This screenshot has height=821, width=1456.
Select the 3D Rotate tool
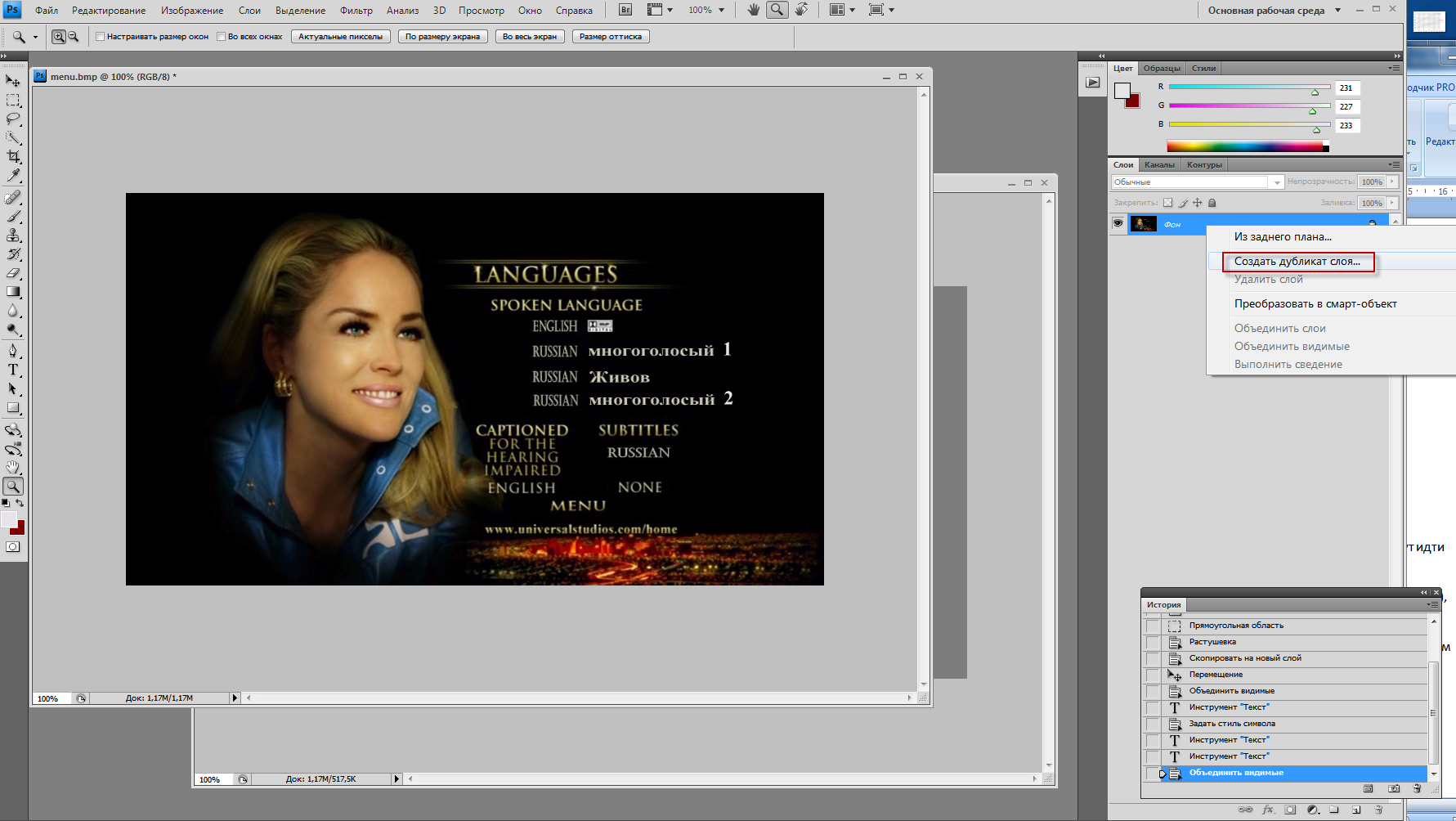pyautogui.click(x=13, y=429)
